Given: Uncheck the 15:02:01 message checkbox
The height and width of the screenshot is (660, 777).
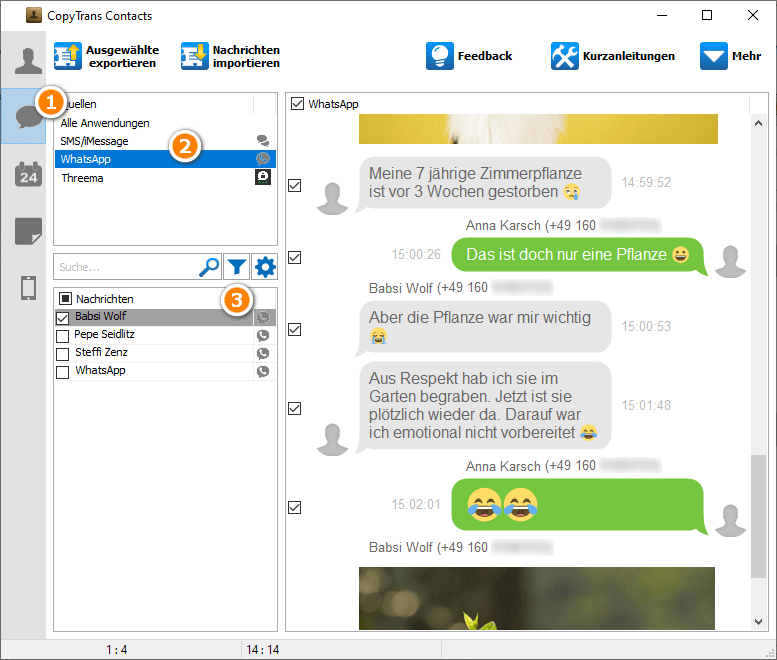Looking at the screenshot, I should click(x=294, y=507).
